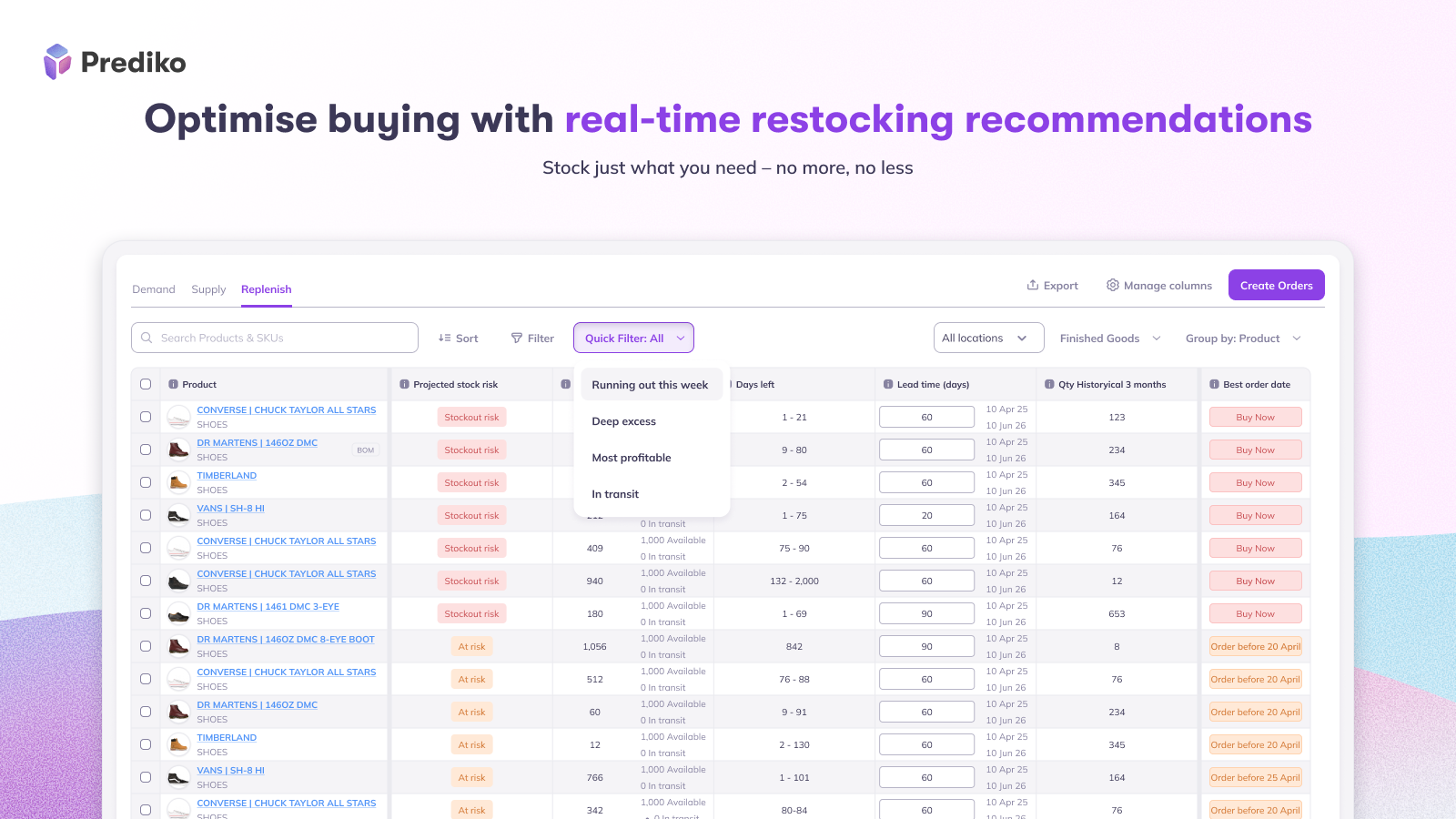
Task: Click the historical quantity value 653
Action: coord(1117,613)
